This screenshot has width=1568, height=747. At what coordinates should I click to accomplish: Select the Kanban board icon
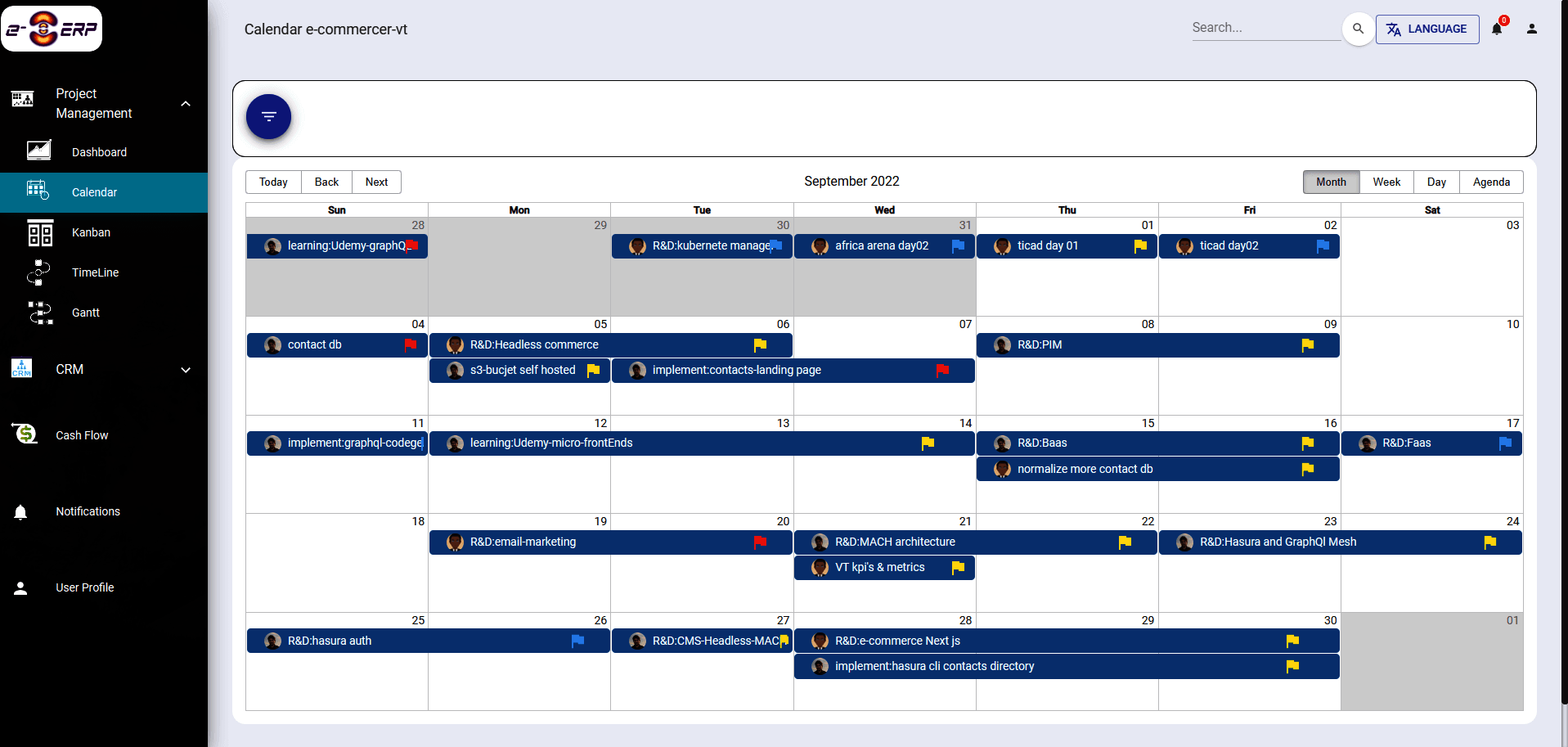[38, 232]
